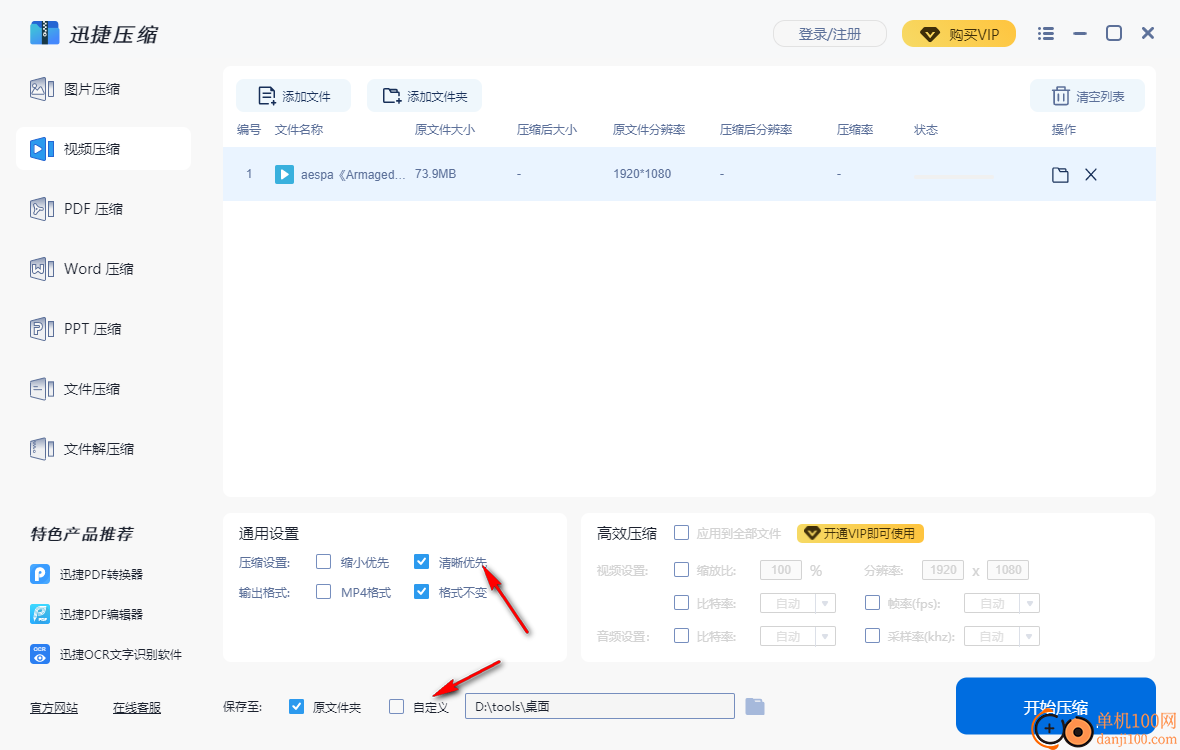
Task: Select the aespa《Armaged... file name
Action: click(x=353, y=175)
